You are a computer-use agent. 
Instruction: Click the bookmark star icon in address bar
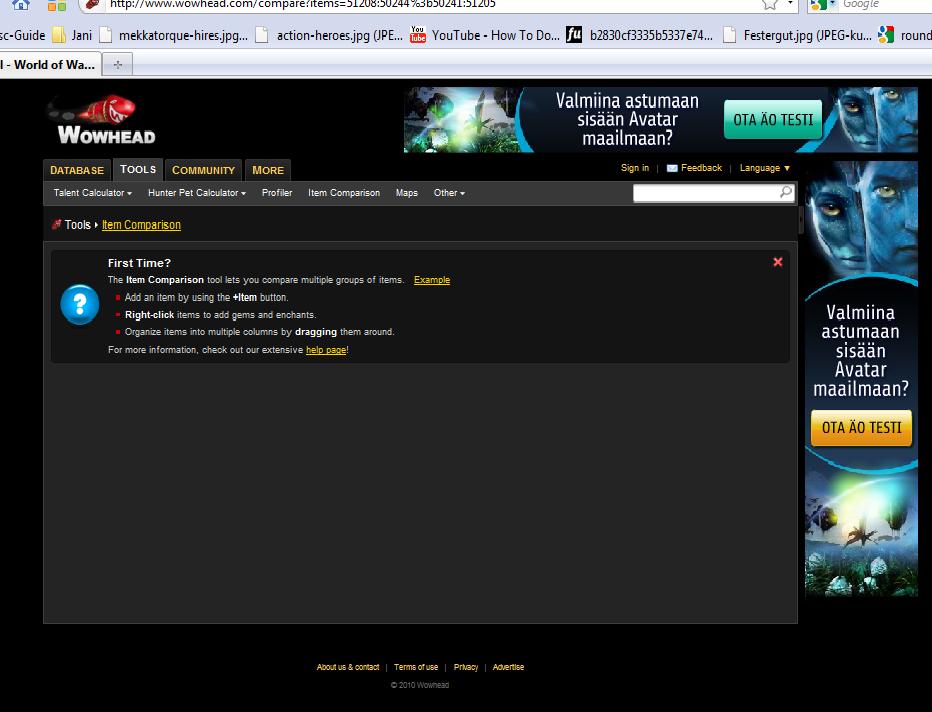(x=770, y=4)
